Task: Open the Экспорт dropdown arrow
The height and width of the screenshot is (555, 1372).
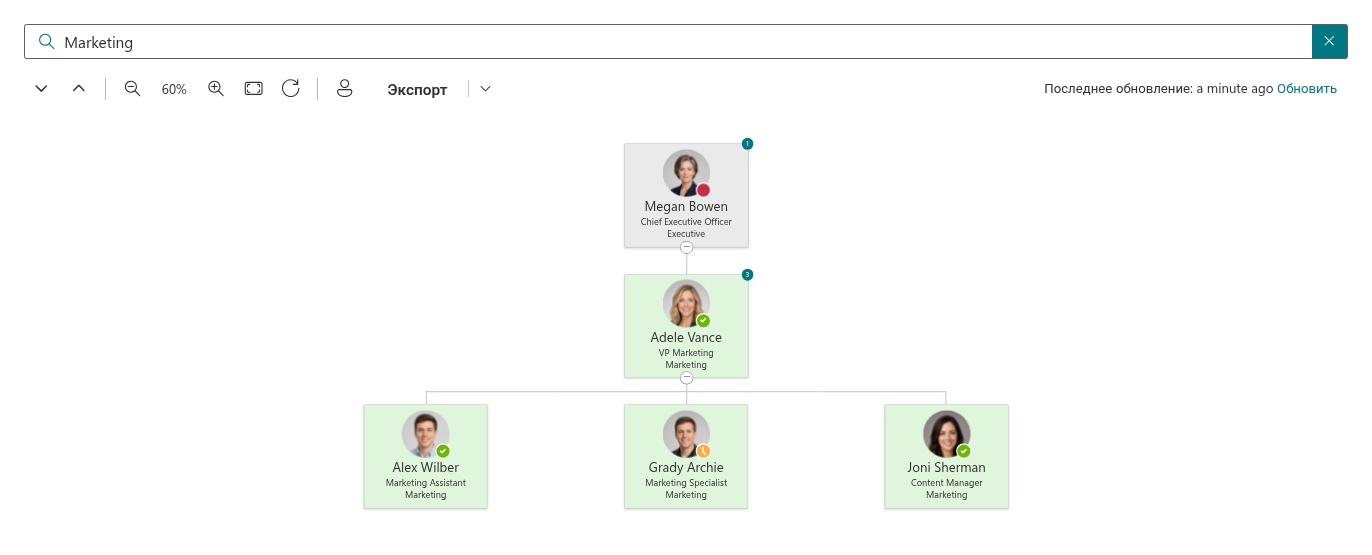Action: [485, 89]
